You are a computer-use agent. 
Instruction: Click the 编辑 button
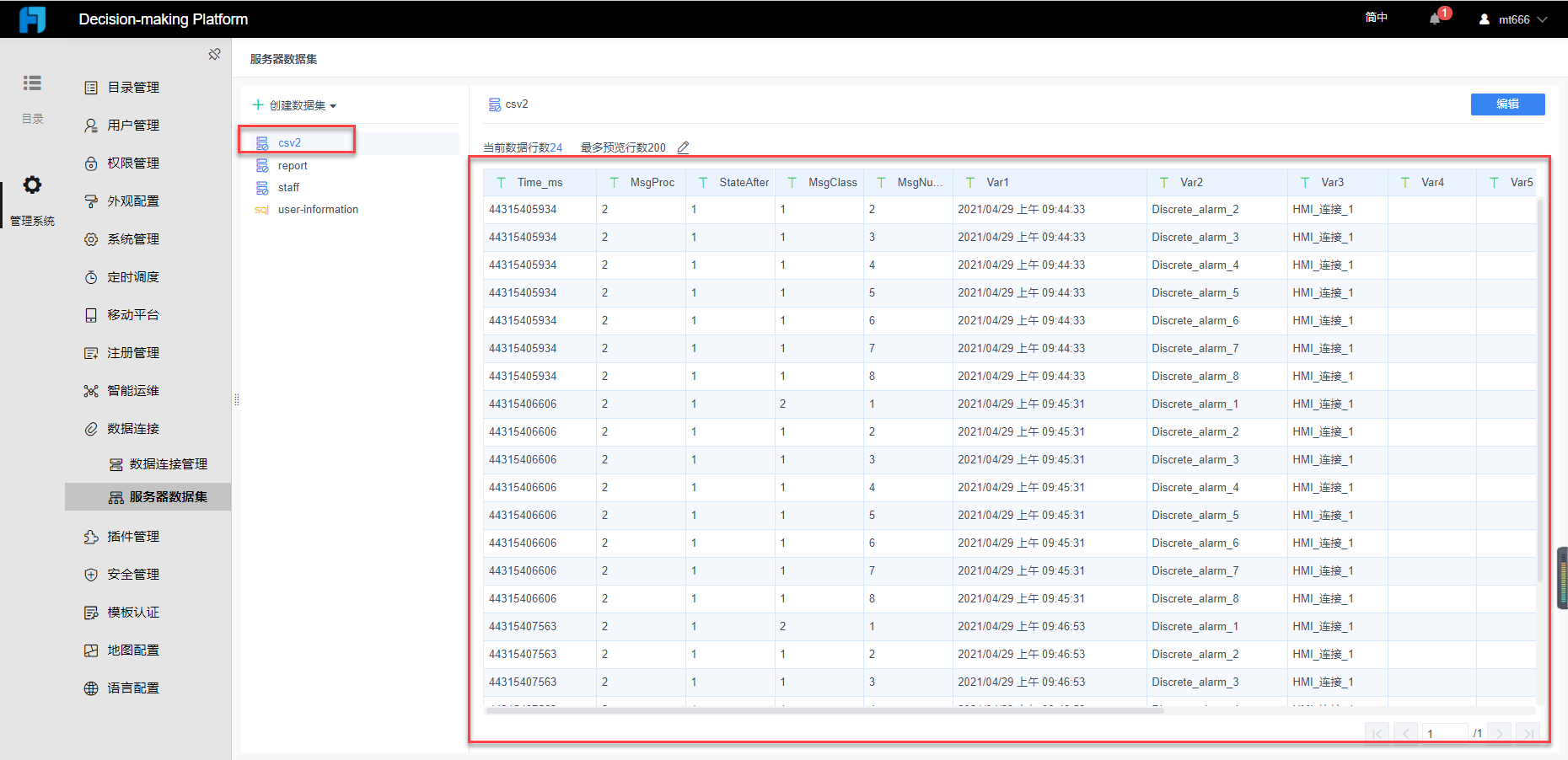click(1507, 104)
